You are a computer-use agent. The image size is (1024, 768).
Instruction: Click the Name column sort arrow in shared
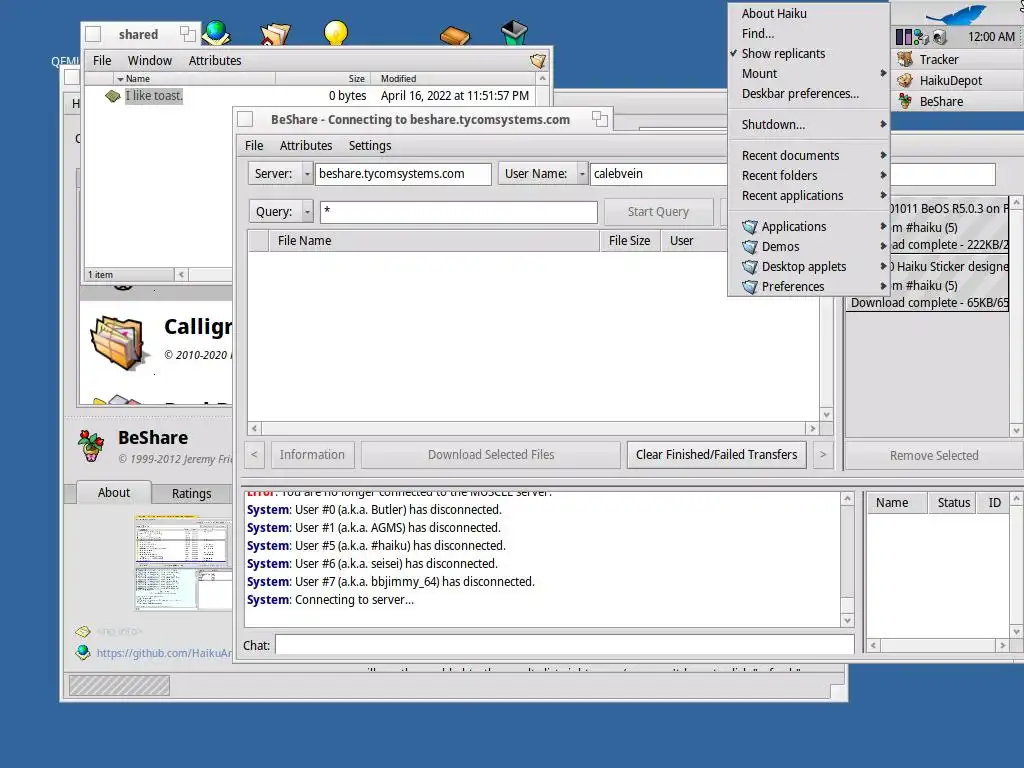coord(120,79)
